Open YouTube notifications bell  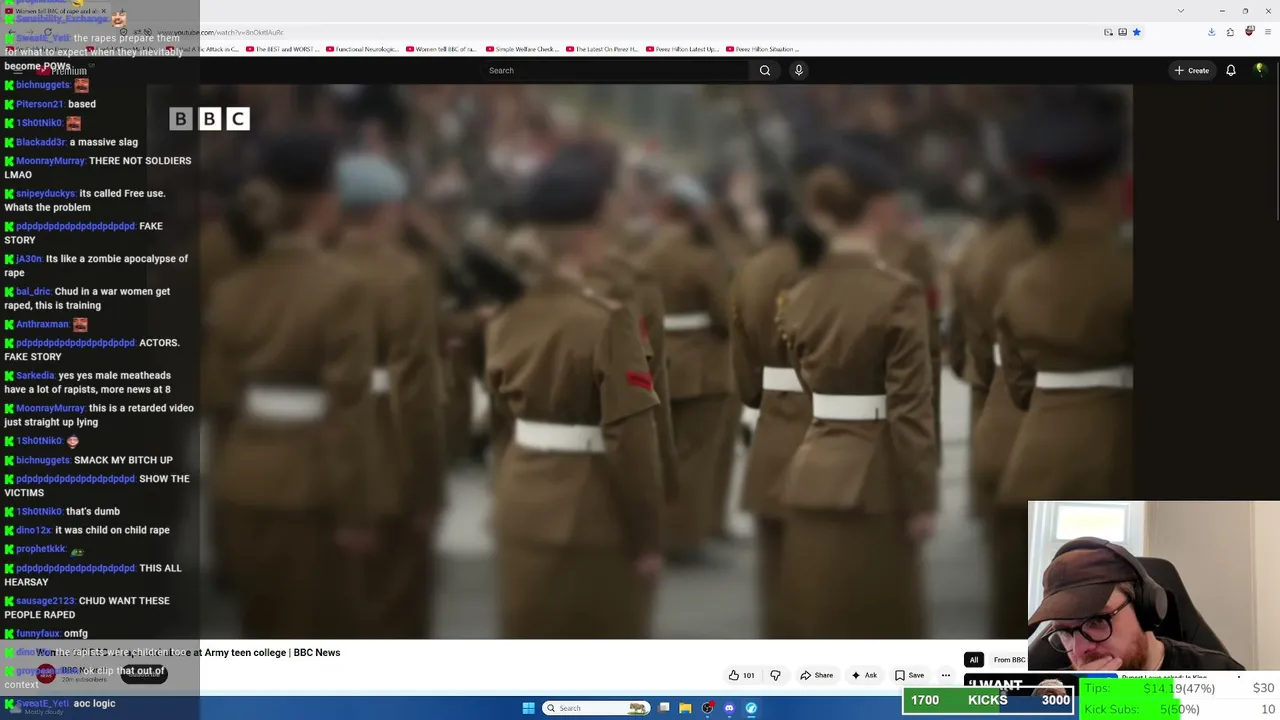(1231, 70)
